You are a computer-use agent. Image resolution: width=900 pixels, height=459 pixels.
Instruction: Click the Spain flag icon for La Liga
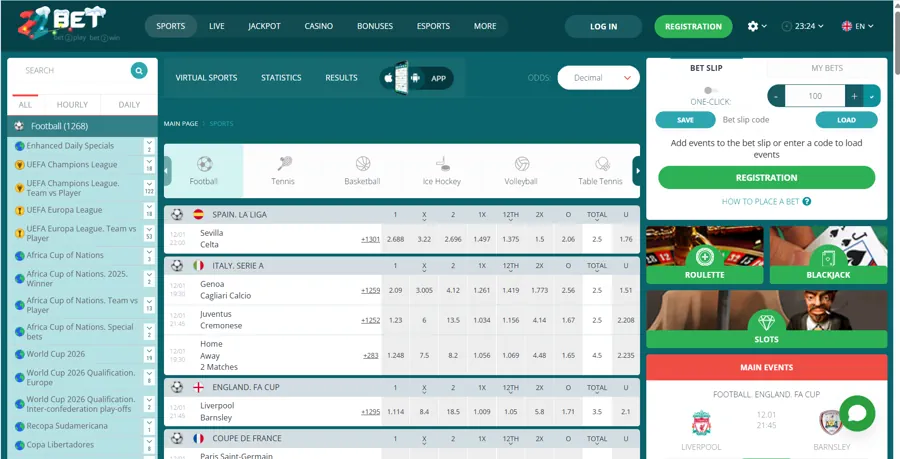pos(199,215)
